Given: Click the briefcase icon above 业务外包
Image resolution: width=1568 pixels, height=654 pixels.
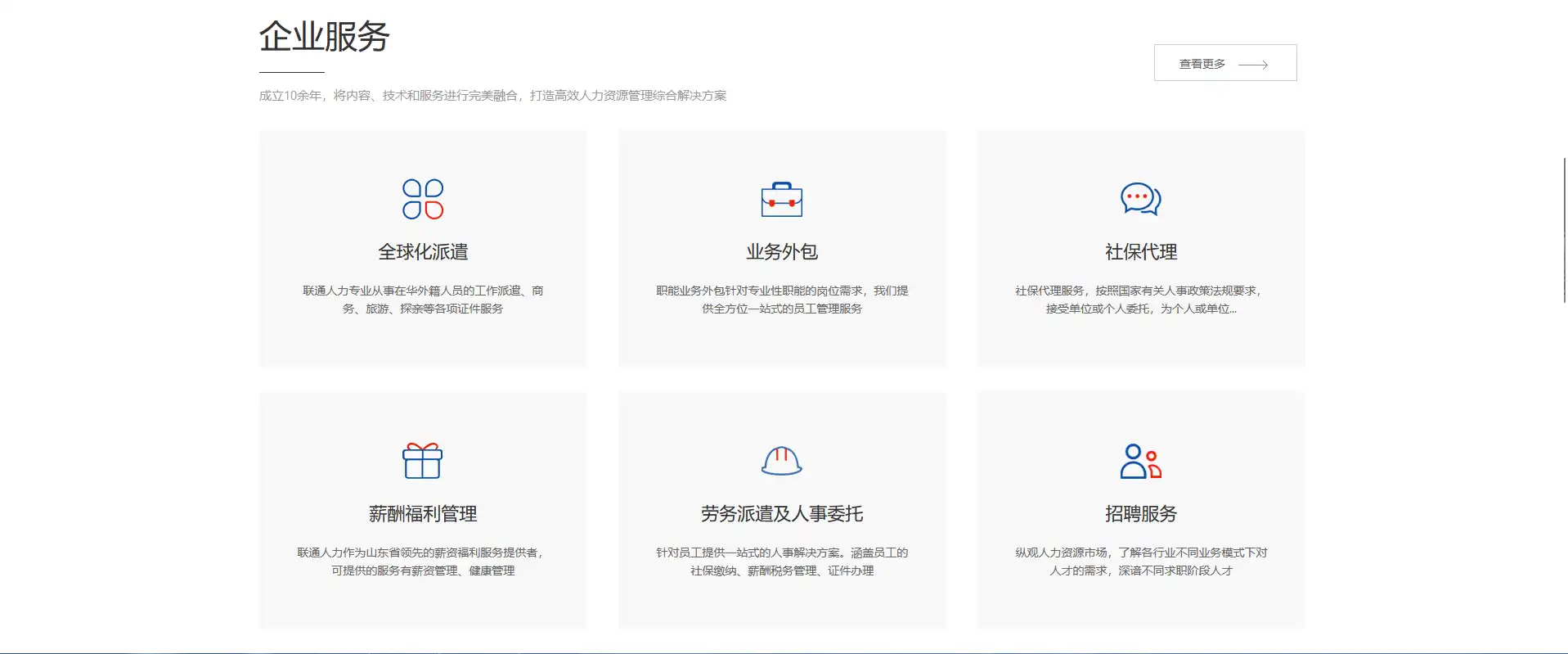Looking at the screenshot, I should [781, 200].
